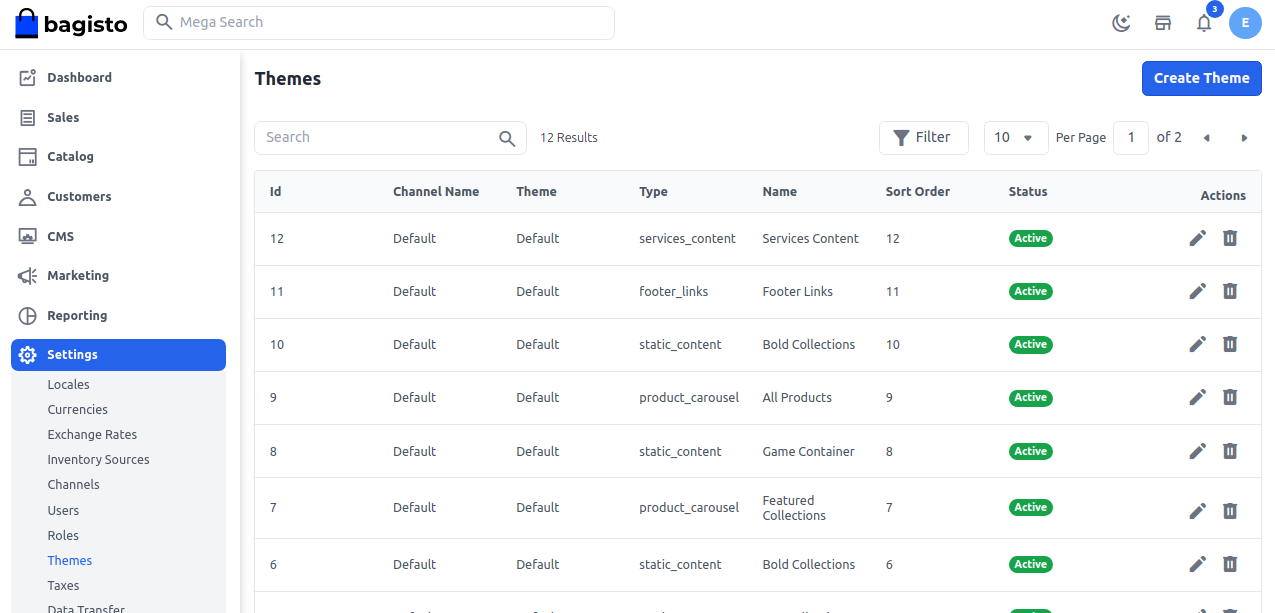Edit Bold Collections row id 6
Image resolution: width=1275 pixels, height=613 pixels.
pos(1197,564)
